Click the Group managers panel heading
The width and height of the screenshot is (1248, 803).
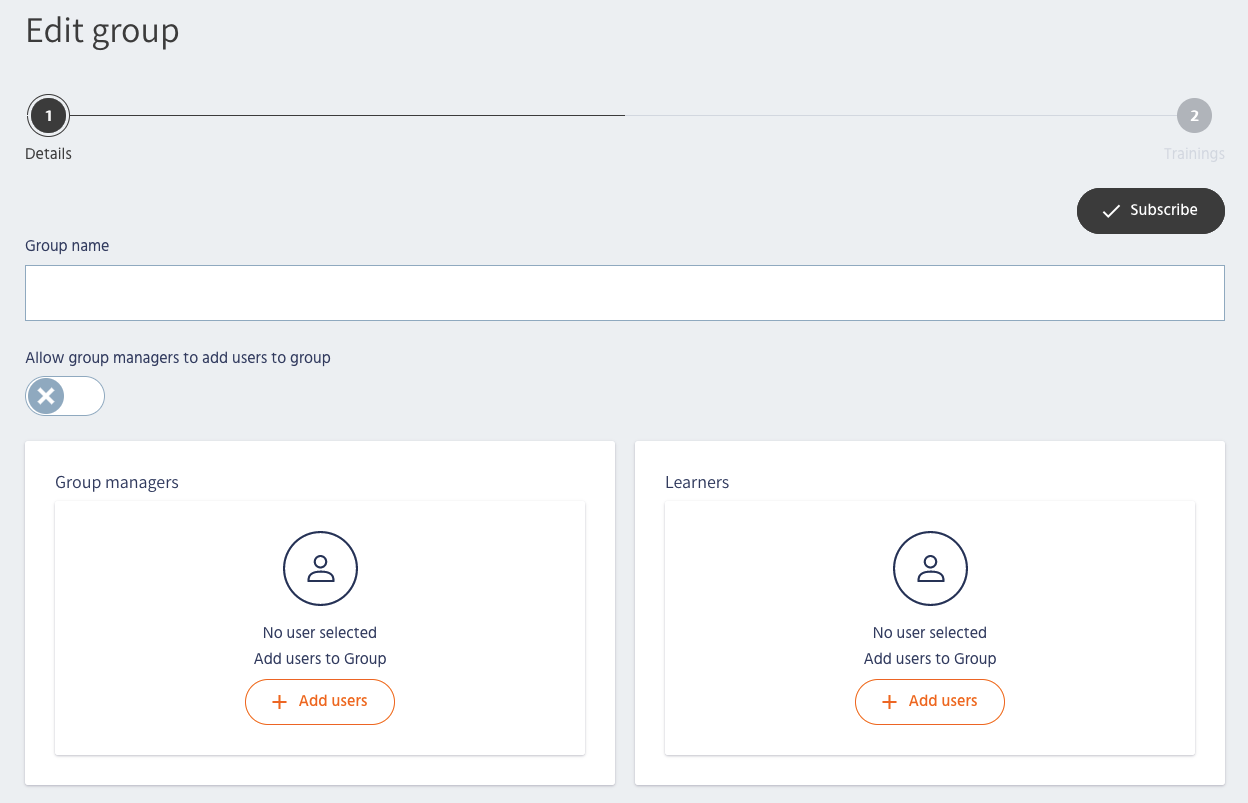tap(117, 482)
